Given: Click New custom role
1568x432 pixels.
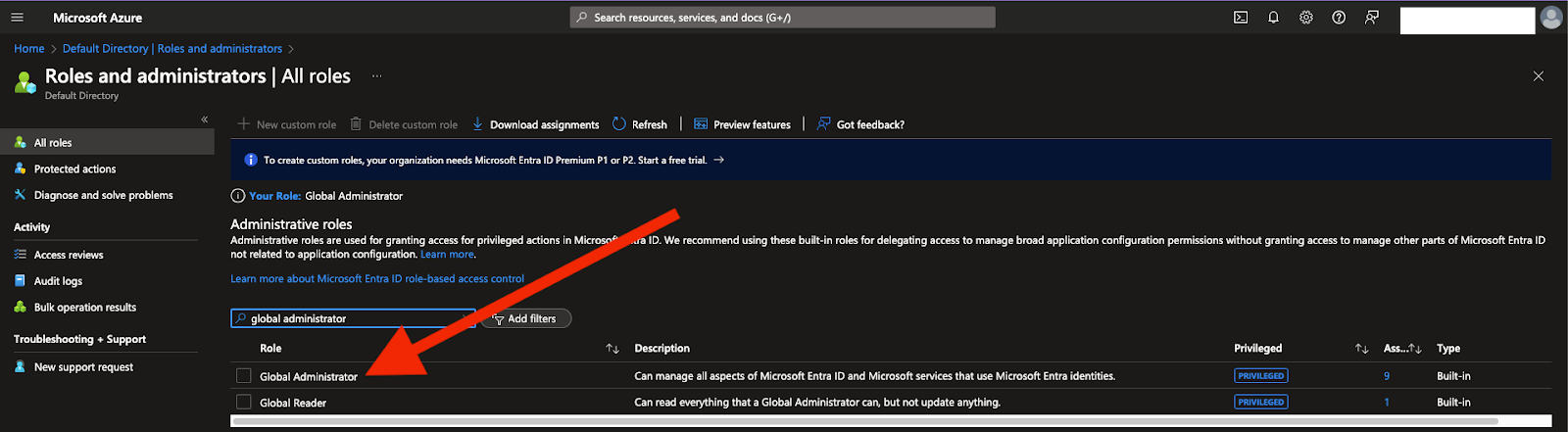Looking at the screenshot, I should click(x=287, y=124).
